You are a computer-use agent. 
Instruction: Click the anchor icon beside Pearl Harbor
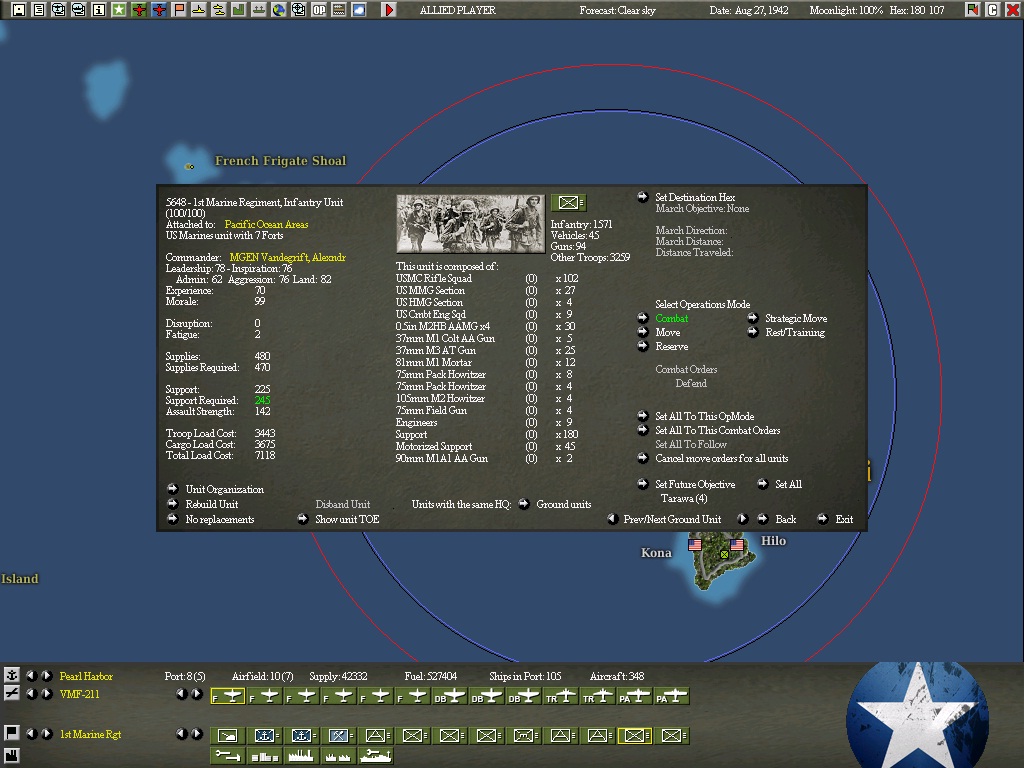pos(12,676)
